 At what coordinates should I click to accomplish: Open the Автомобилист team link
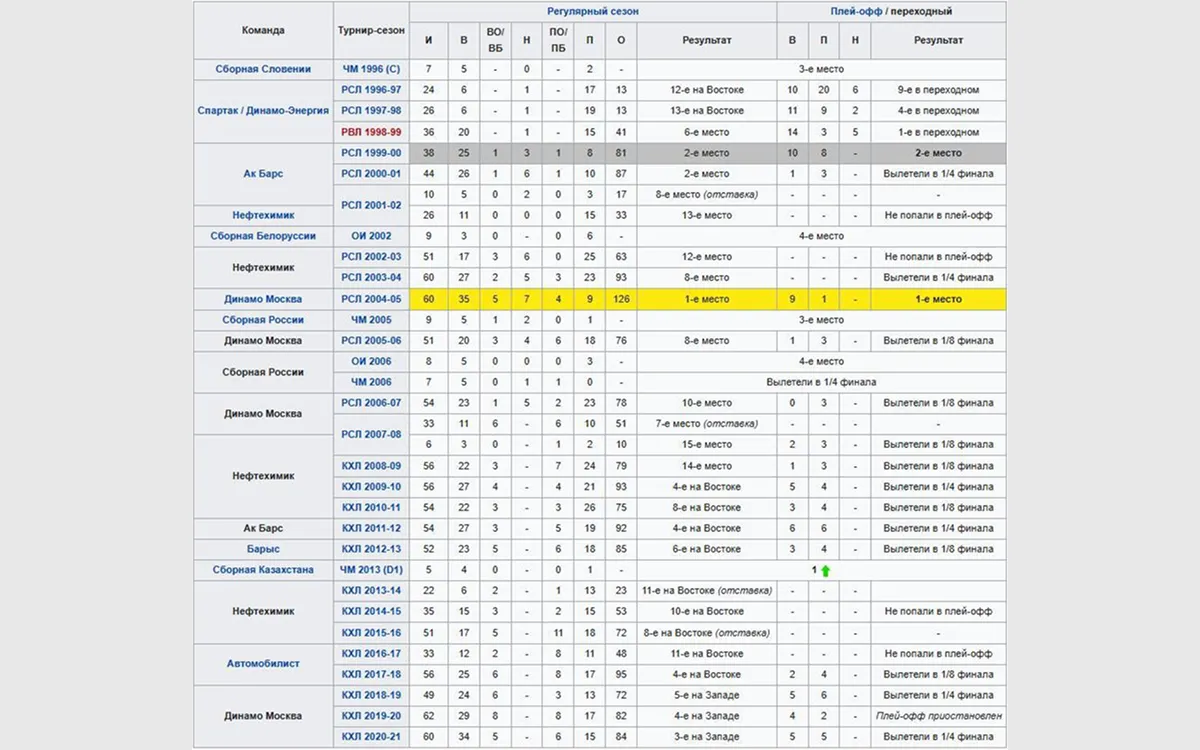[x=263, y=663]
